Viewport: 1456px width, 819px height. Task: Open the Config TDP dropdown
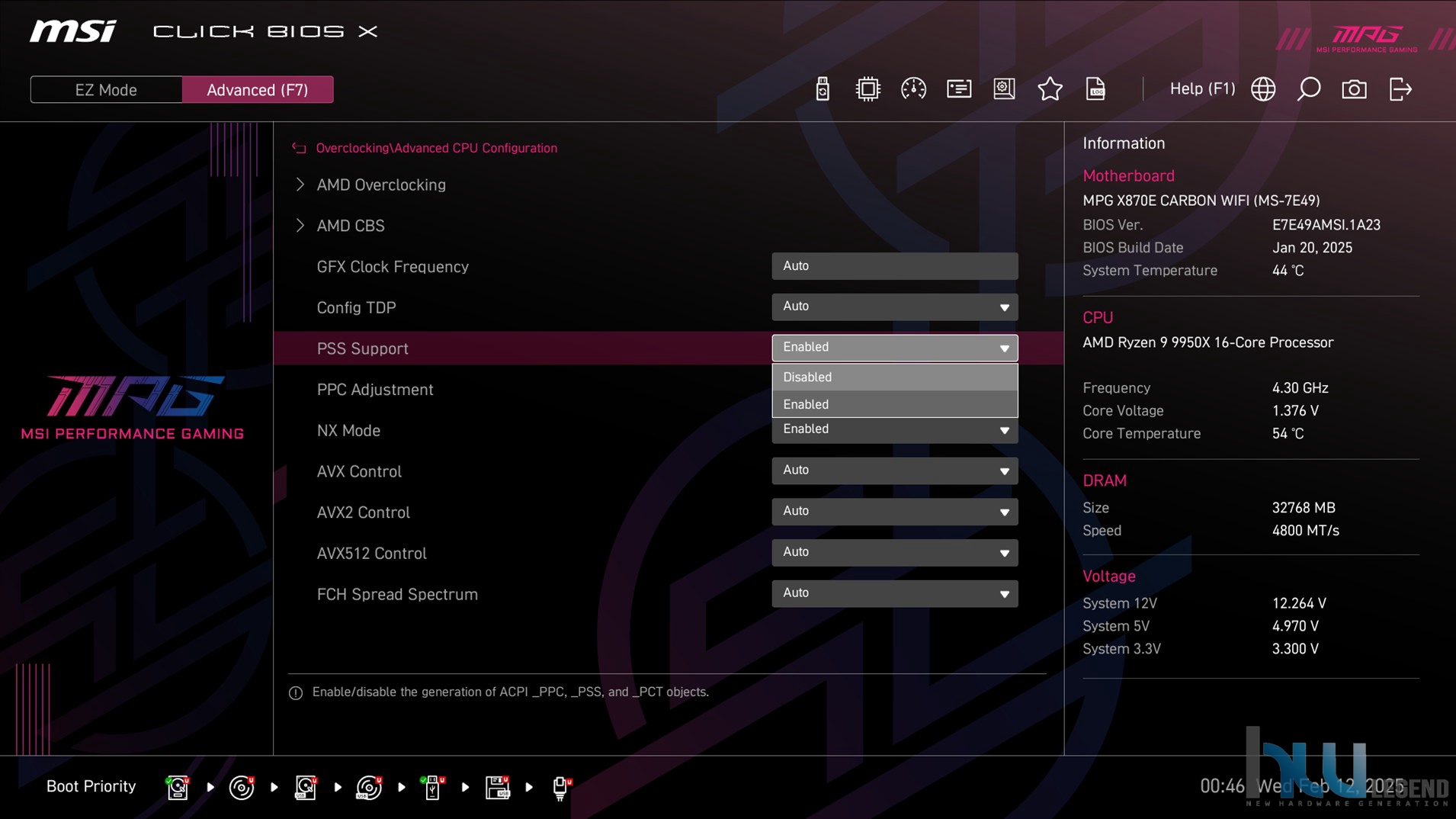[894, 307]
